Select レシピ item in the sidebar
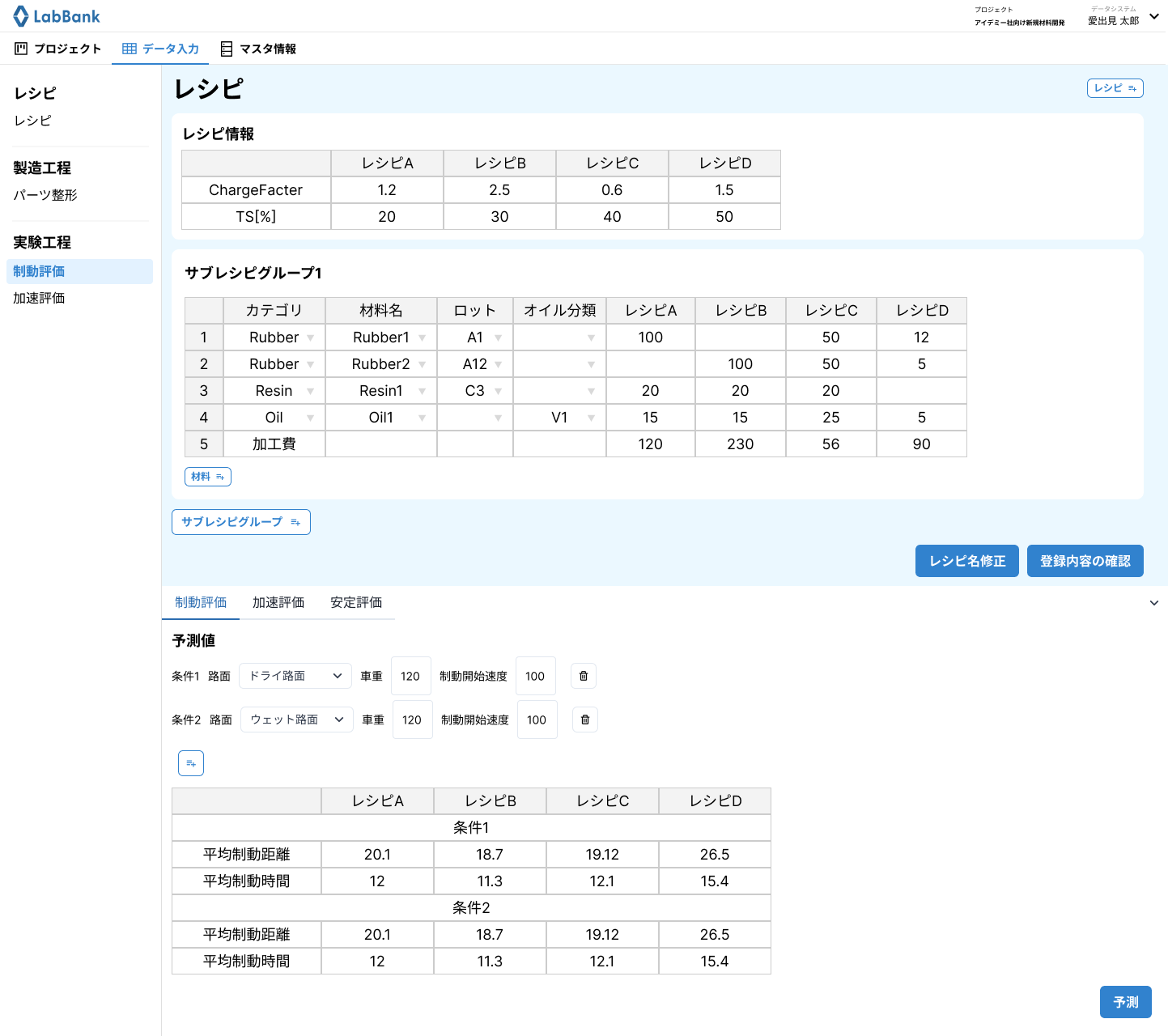 coord(32,121)
